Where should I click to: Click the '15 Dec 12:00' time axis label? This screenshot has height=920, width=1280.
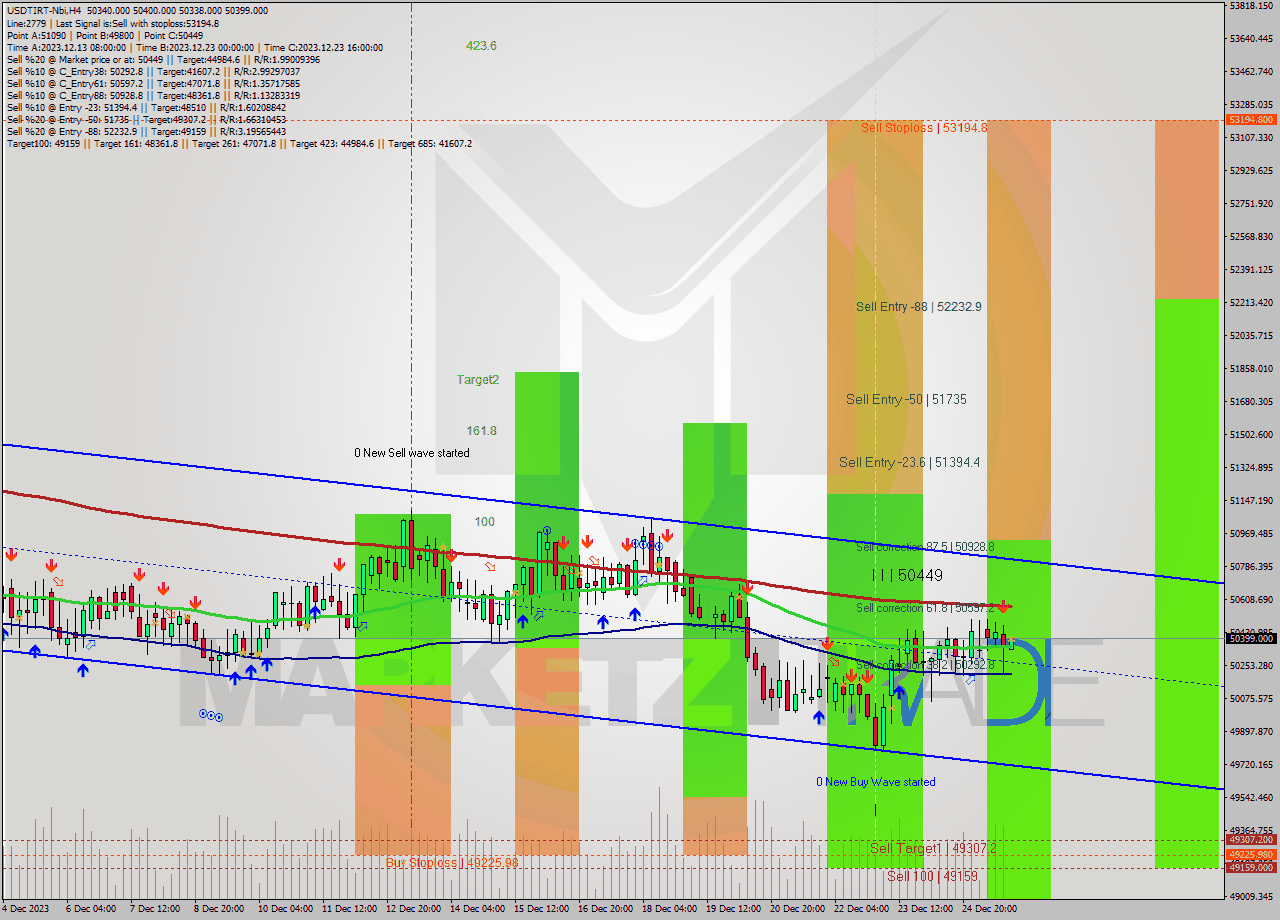pyautogui.click(x=540, y=909)
